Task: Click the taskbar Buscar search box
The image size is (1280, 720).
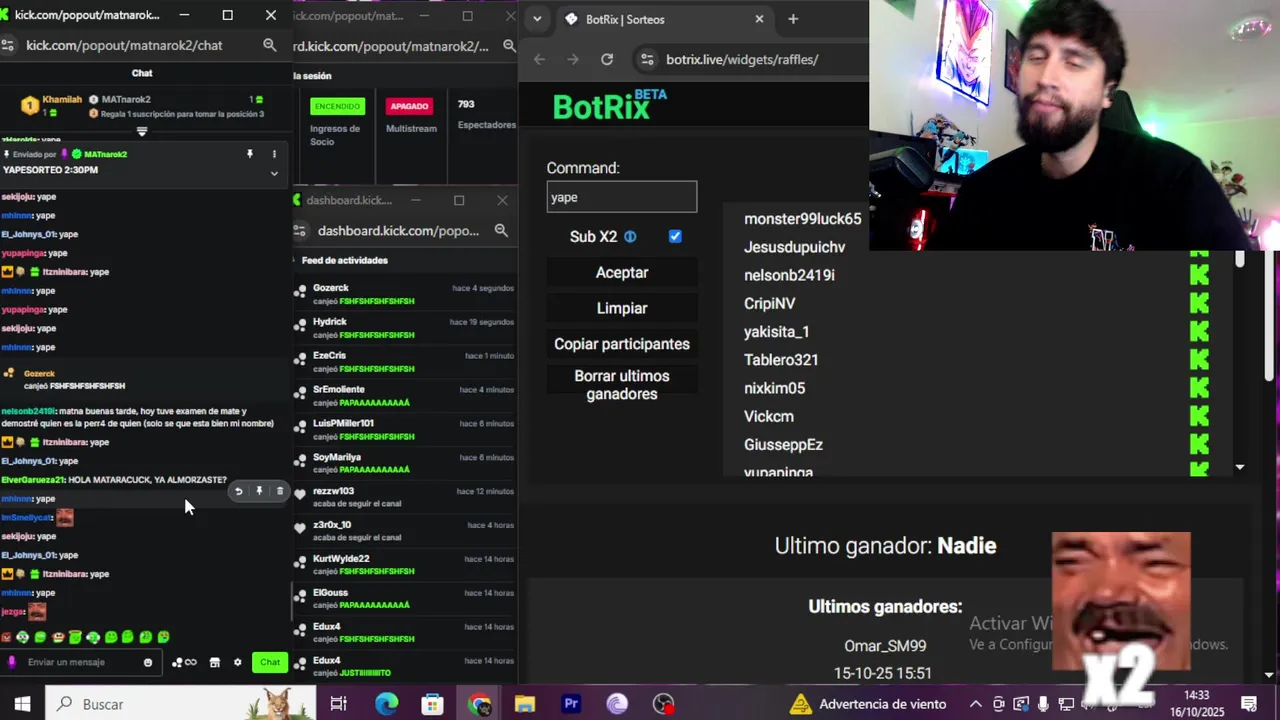Action: coord(180,704)
